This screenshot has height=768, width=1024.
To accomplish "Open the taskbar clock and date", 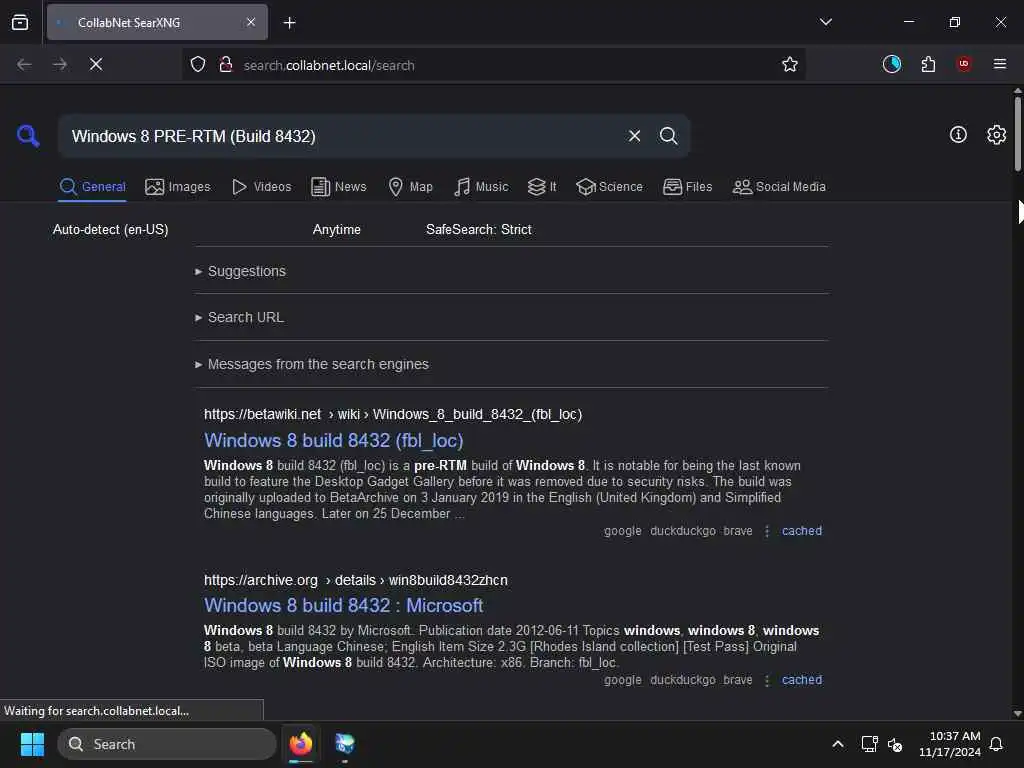I will [950, 744].
